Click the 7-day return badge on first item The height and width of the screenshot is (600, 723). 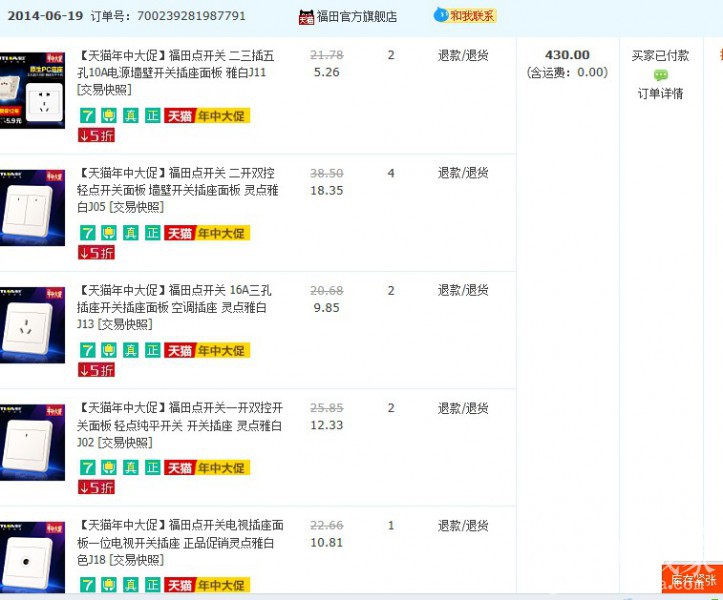click(87, 115)
